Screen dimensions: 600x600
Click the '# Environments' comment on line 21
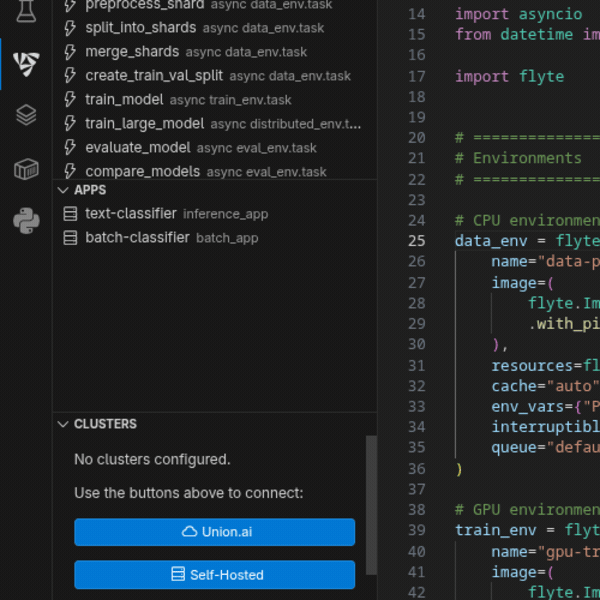pos(518,158)
